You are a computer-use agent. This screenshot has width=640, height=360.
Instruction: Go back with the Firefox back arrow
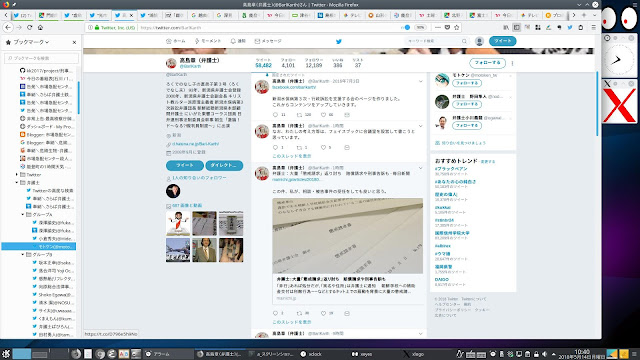9,27
